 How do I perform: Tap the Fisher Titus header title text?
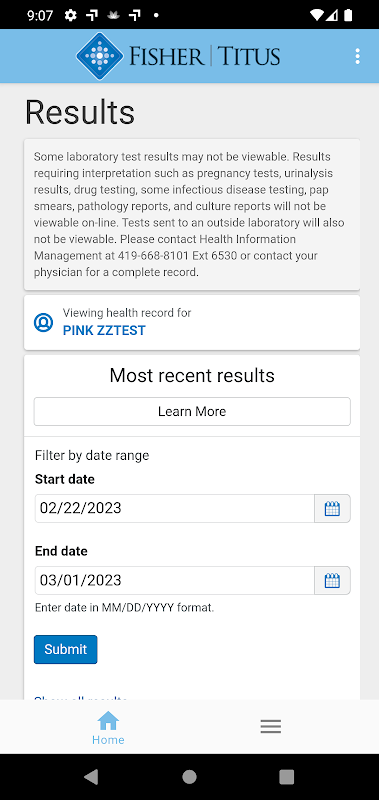[x=205, y=56]
